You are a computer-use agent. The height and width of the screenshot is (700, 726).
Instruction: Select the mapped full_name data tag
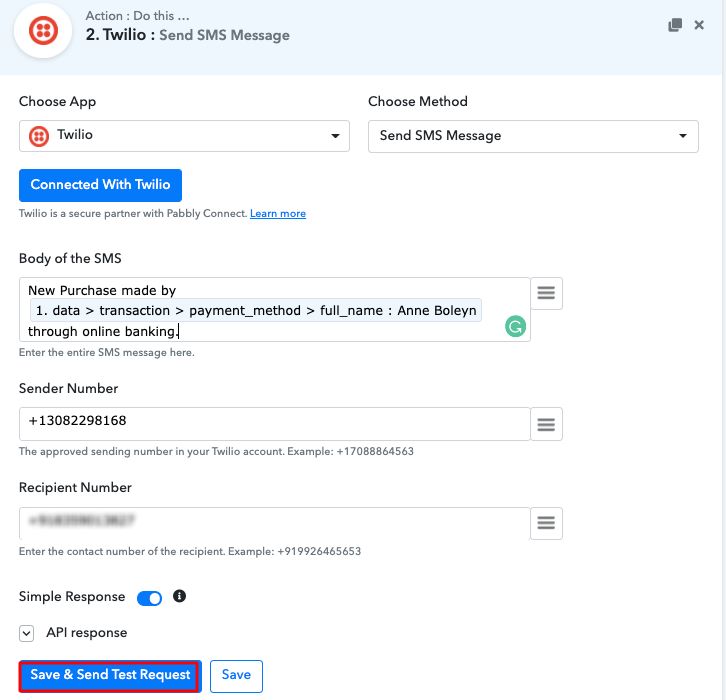tap(256, 310)
